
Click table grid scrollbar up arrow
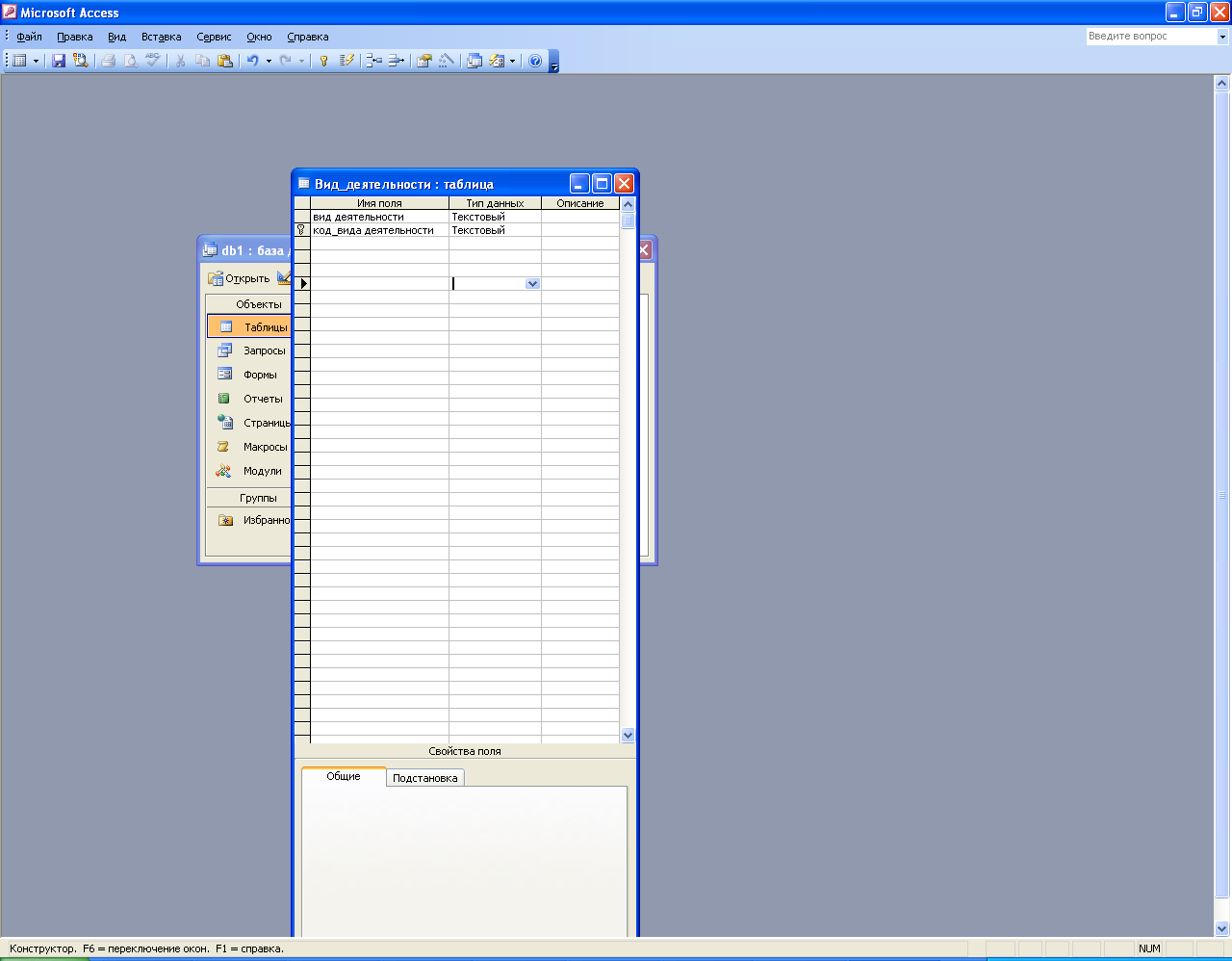pyautogui.click(x=628, y=204)
